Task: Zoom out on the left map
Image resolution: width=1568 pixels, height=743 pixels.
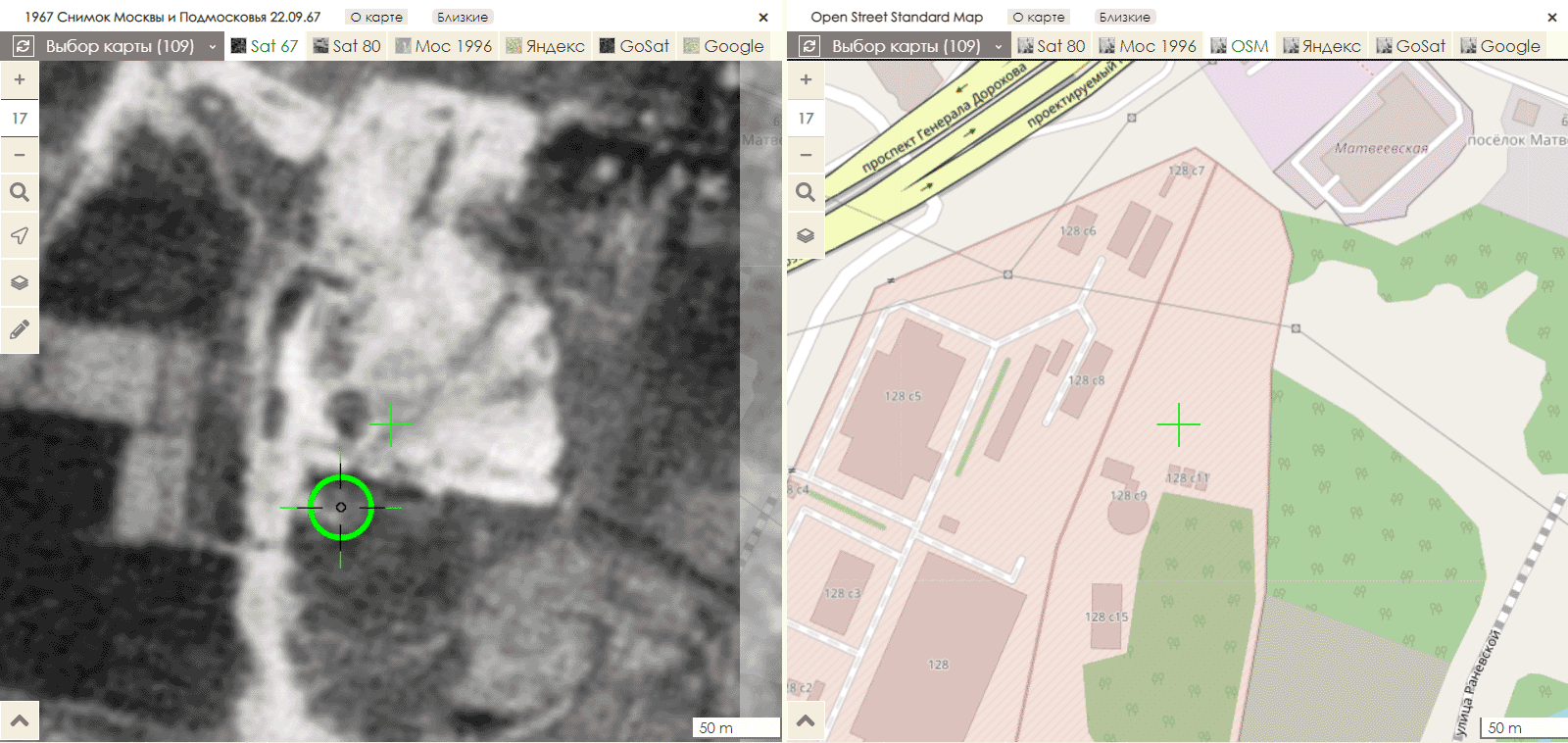Action: coord(20,155)
